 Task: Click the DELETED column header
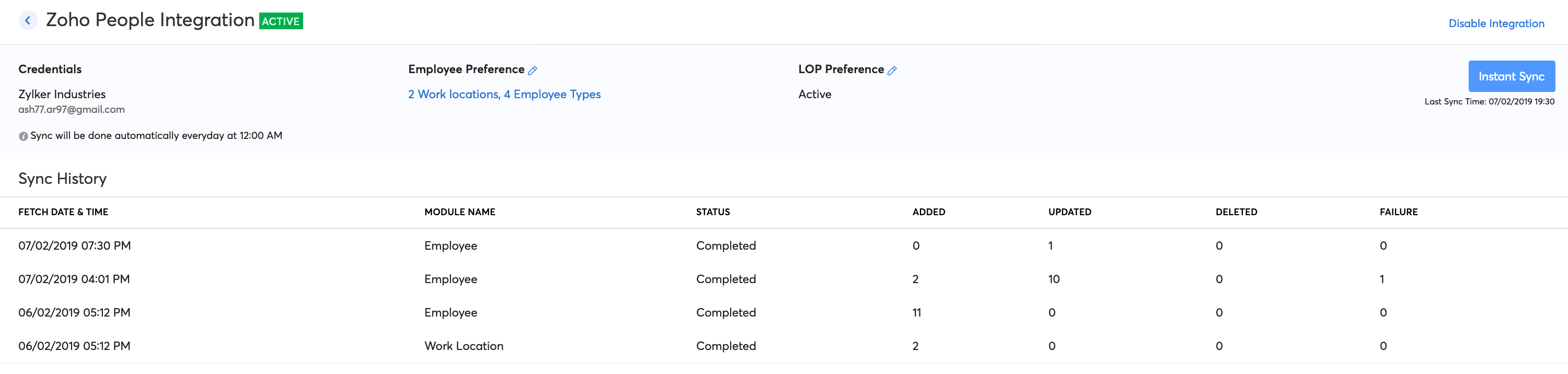point(1236,212)
